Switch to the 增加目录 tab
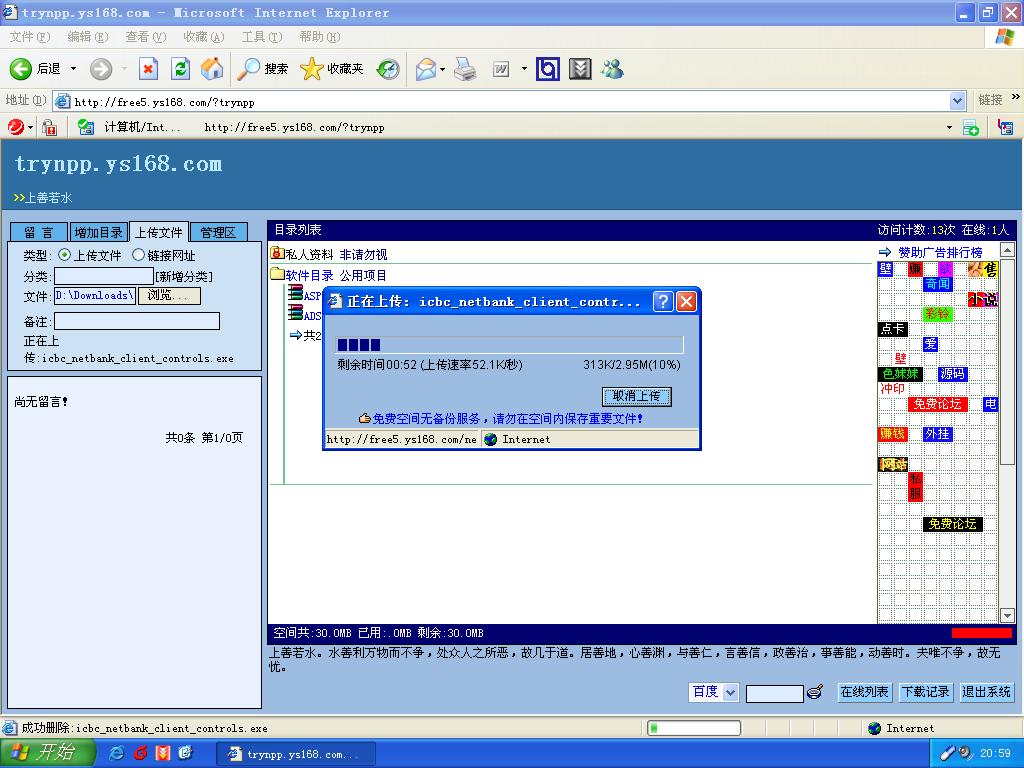This screenshot has width=1024, height=768. click(x=99, y=232)
